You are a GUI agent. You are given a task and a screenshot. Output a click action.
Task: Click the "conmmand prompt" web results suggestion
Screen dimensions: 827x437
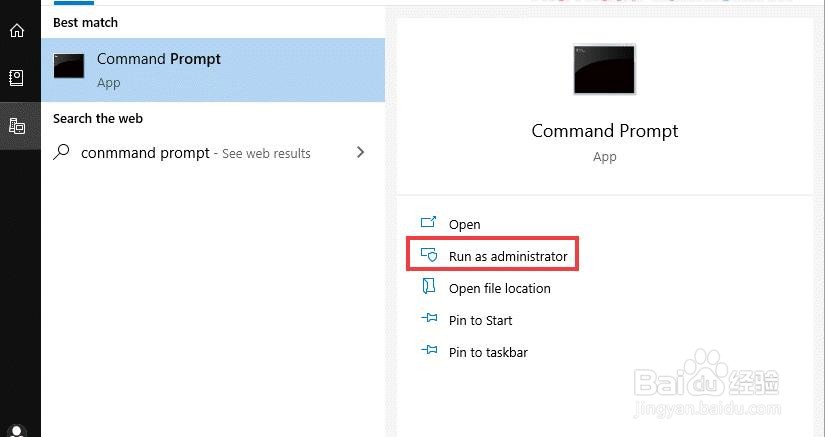[145, 153]
